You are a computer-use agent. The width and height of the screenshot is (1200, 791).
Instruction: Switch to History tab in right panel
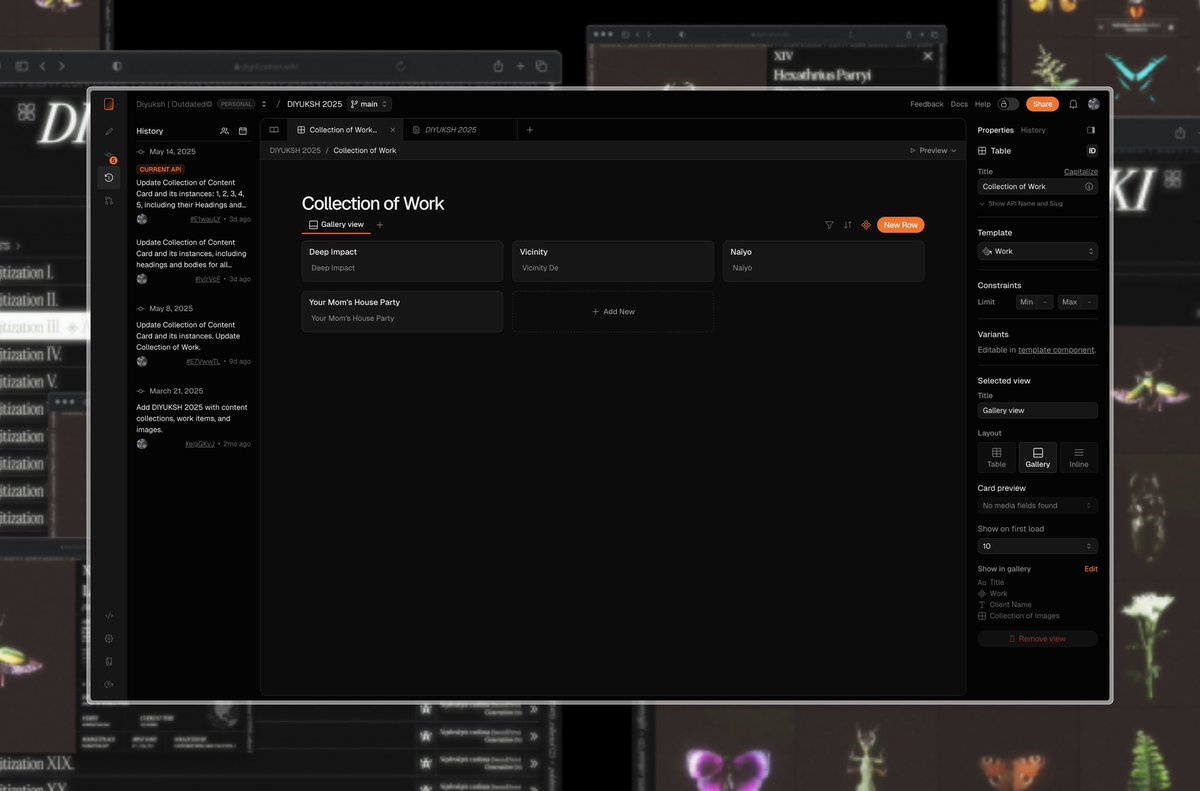[x=1033, y=130]
